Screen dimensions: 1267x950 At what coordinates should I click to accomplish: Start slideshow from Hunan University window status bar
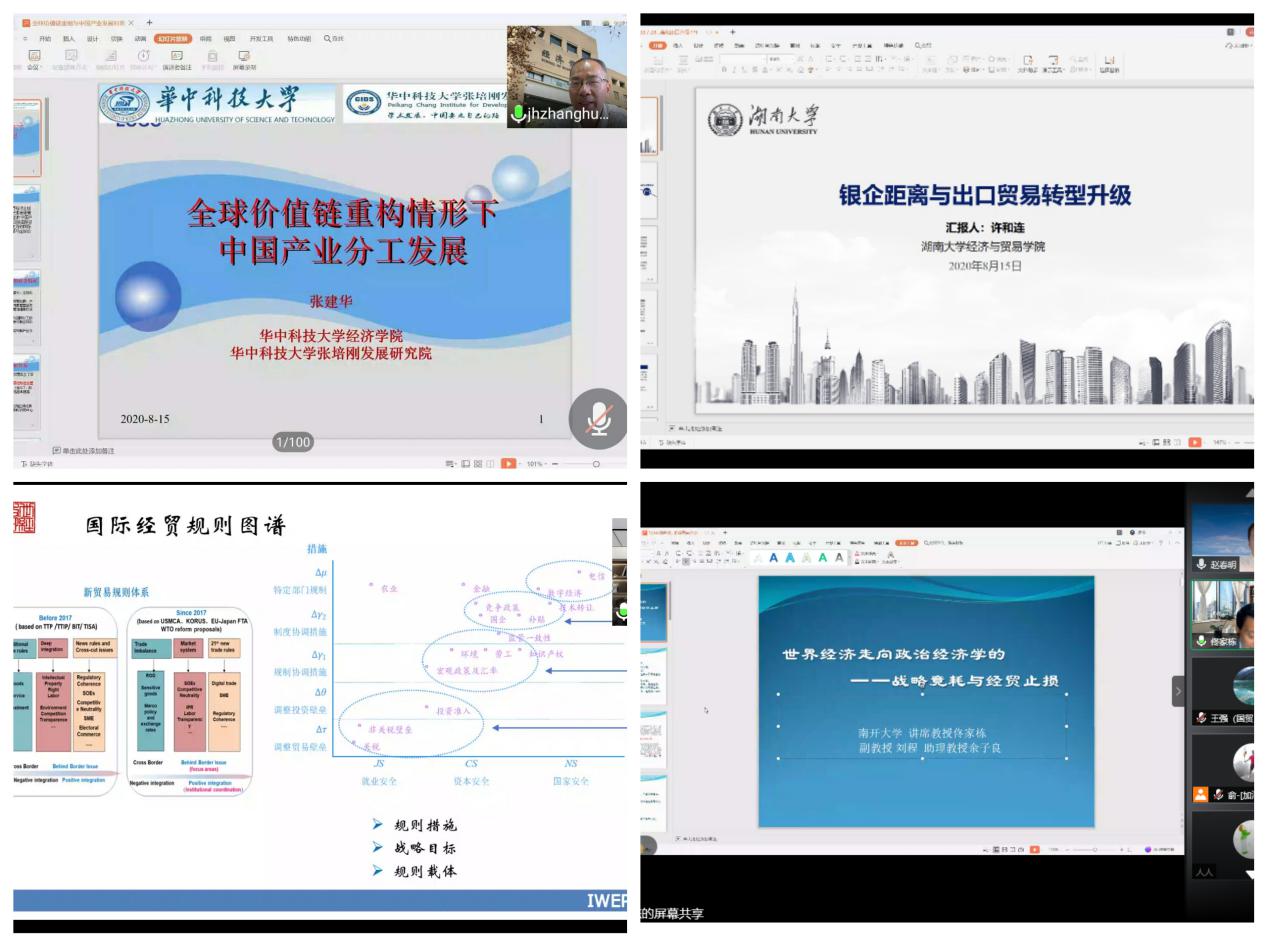(1195, 442)
